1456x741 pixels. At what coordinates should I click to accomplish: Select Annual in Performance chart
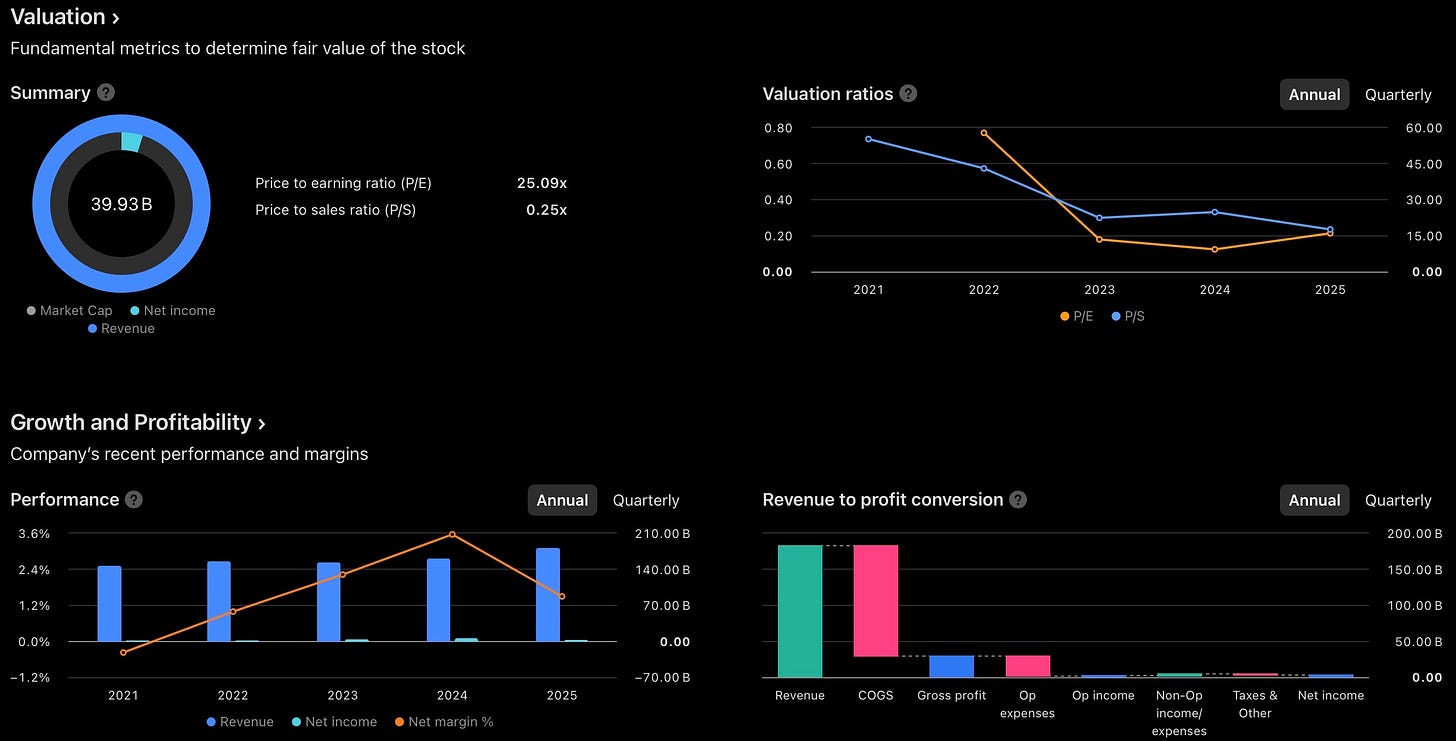tap(562, 500)
